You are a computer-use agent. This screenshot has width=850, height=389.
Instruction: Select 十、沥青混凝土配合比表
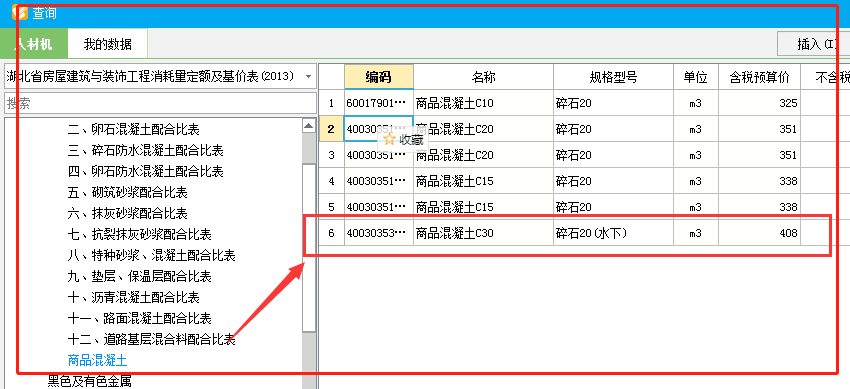[133, 297]
